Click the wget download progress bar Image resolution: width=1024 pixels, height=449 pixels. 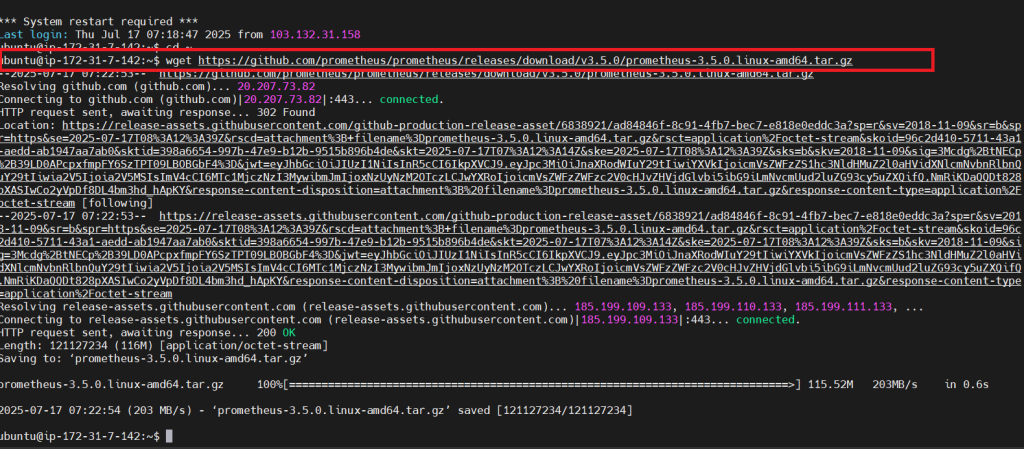(x=543, y=384)
